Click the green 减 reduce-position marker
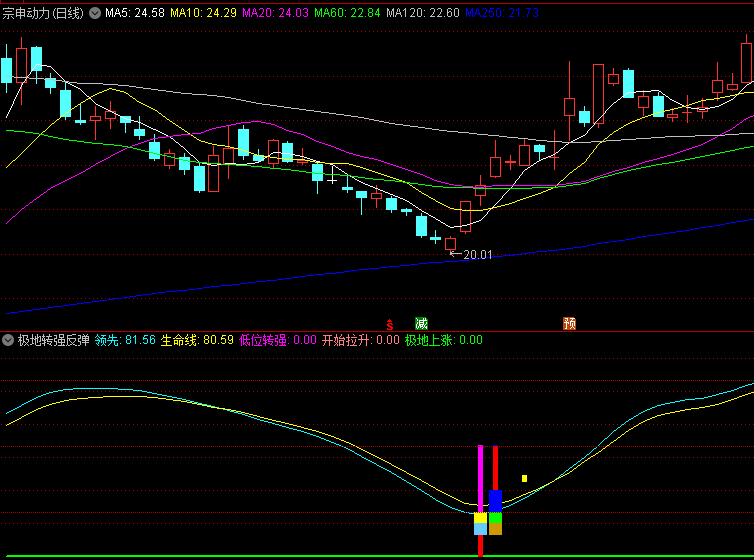 pos(421,323)
